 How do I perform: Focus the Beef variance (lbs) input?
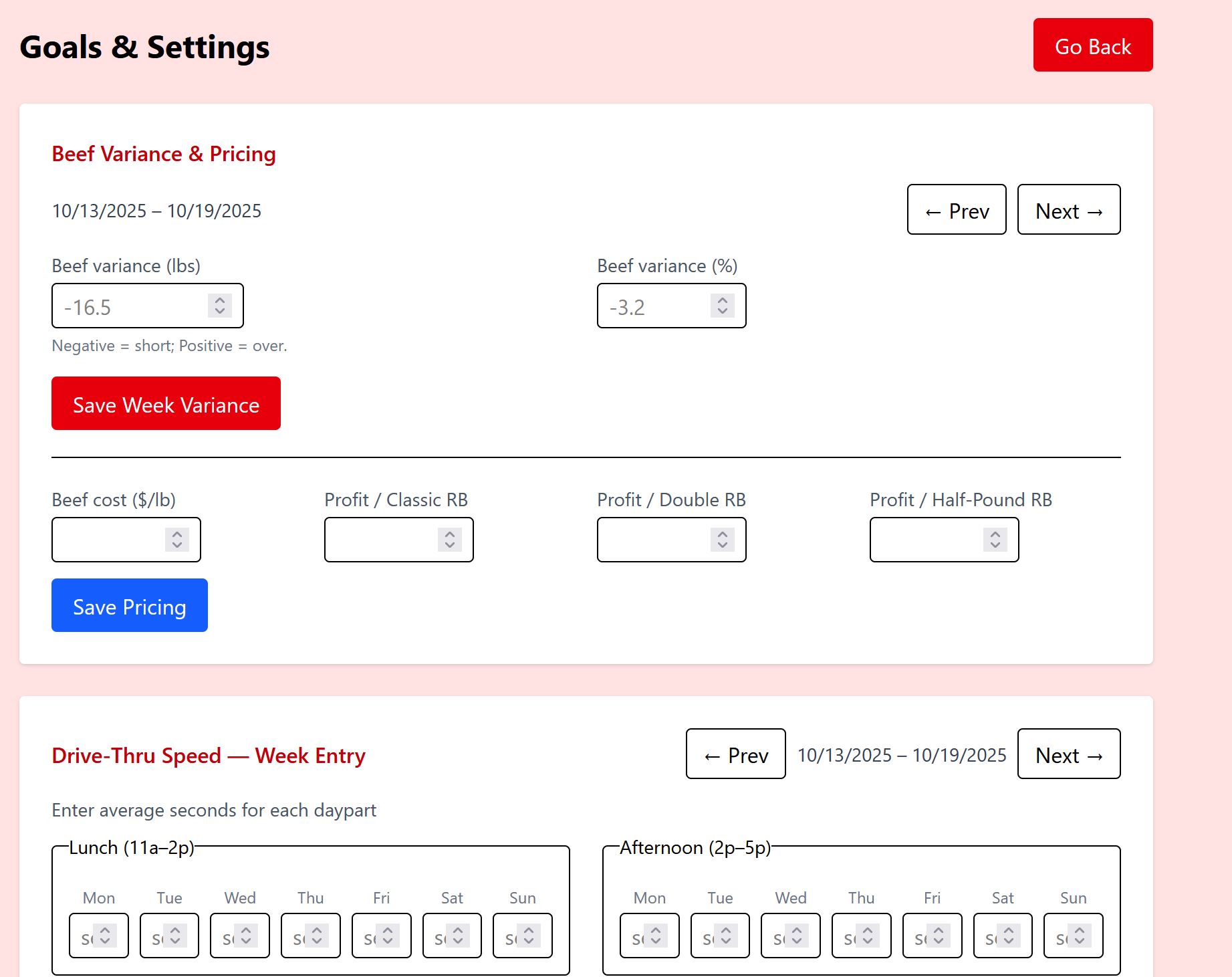[148, 306]
